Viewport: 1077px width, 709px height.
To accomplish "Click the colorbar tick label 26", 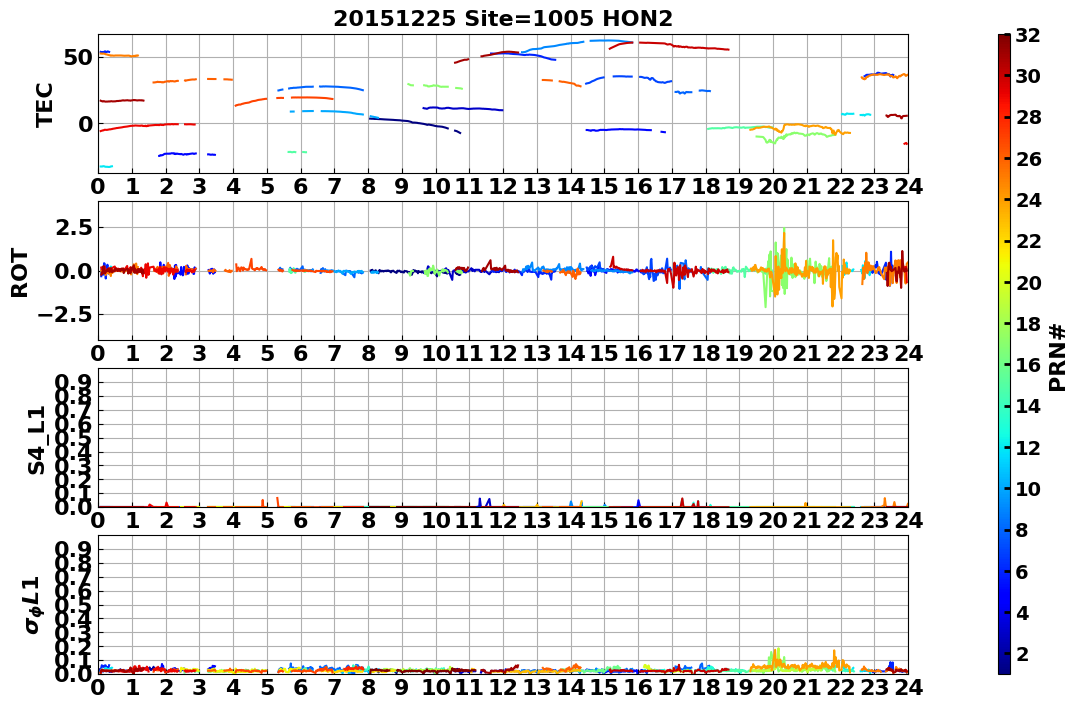I will click(x=1028, y=159).
